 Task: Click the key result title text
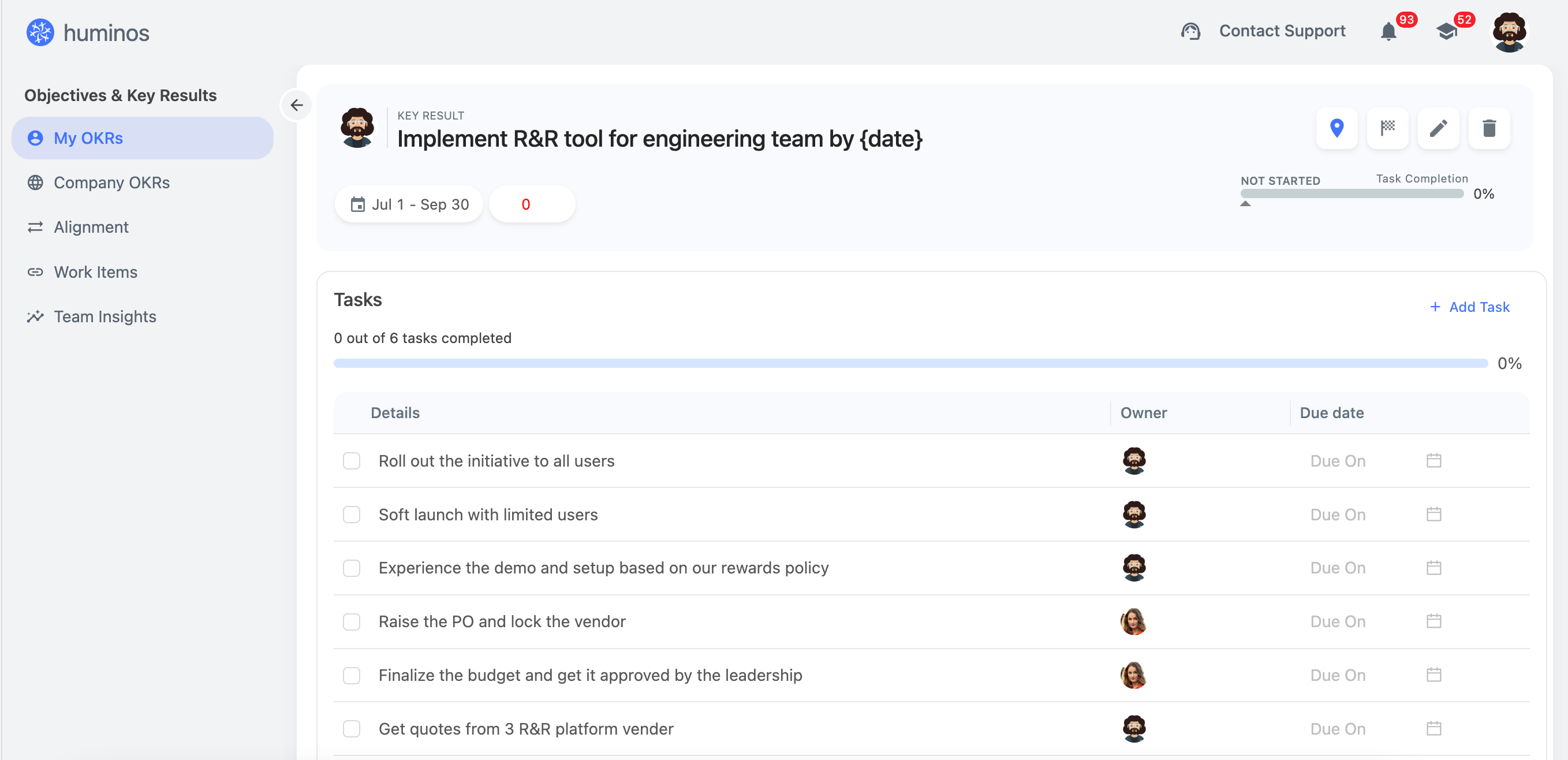click(660, 139)
